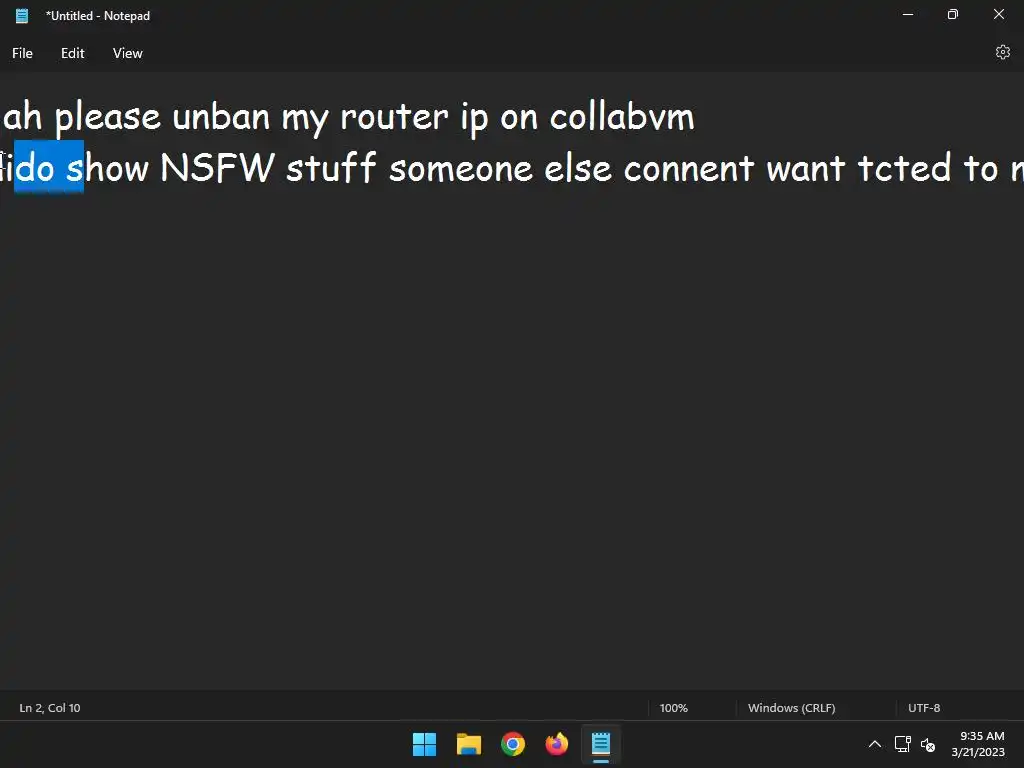Open the View menu

click(127, 54)
